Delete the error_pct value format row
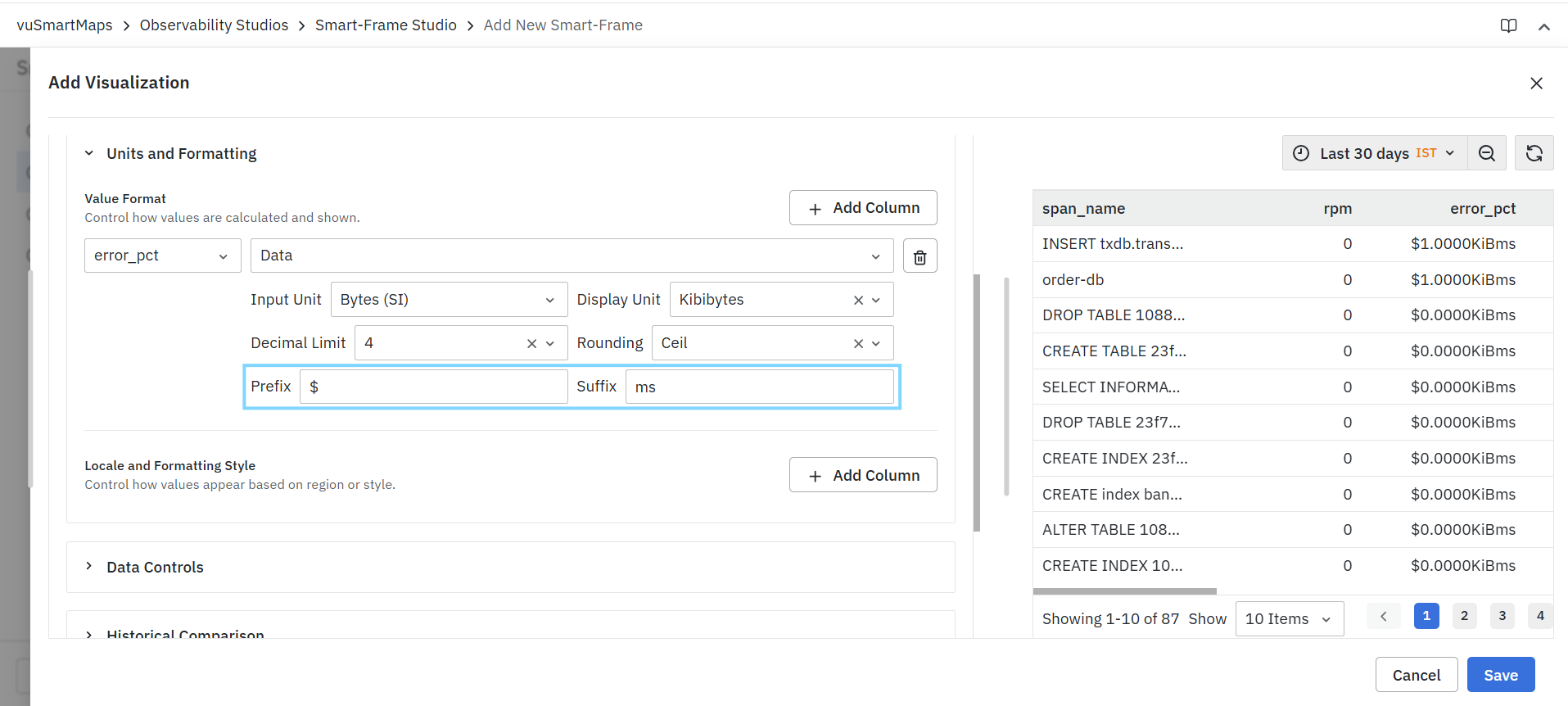Image resolution: width=1568 pixels, height=706 pixels. (920, 256)
